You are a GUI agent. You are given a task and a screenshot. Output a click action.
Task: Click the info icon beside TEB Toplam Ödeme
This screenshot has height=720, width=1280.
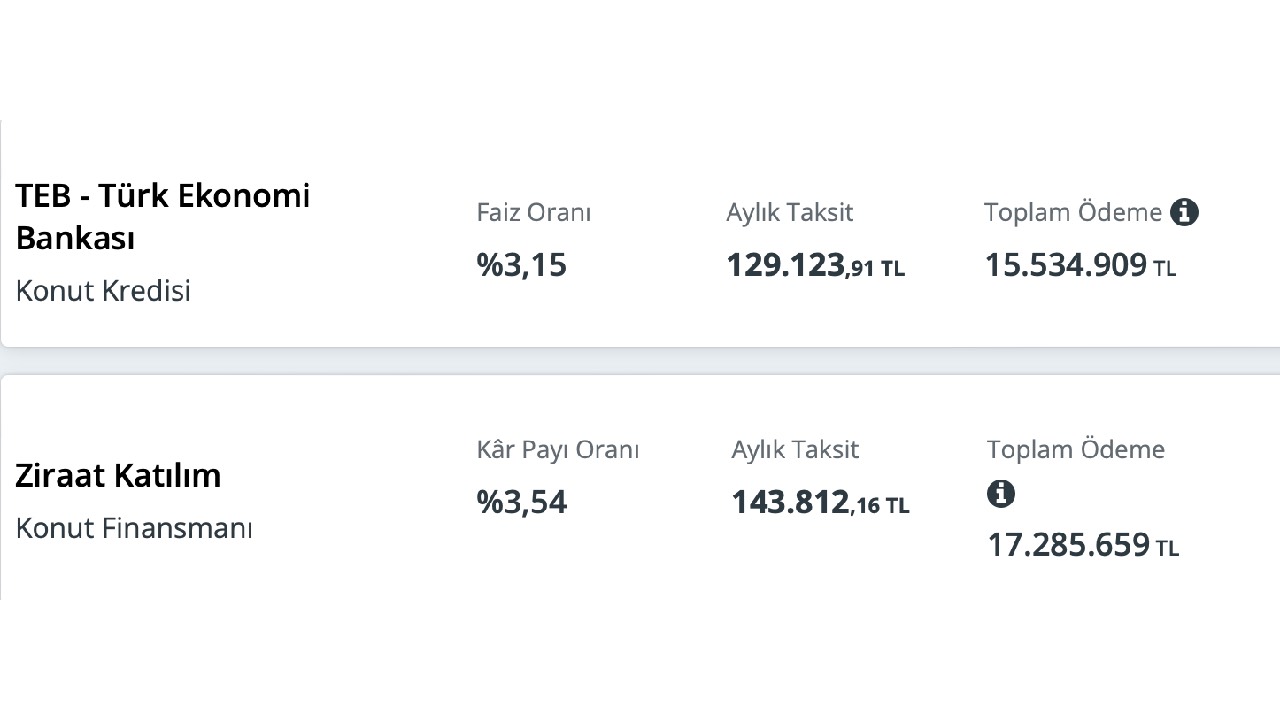1184,212
